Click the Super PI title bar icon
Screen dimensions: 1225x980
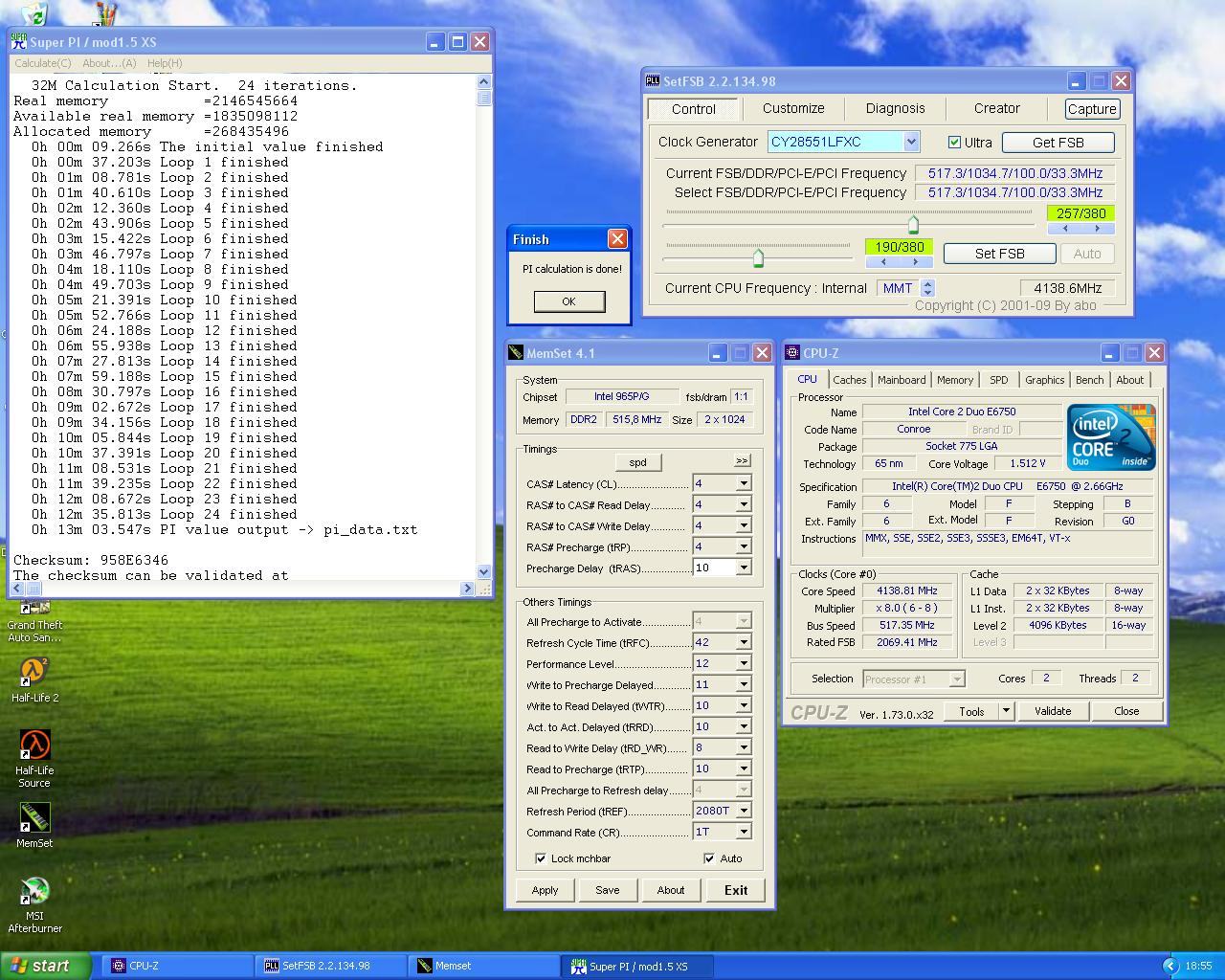pyautogui.click(x=18, y=42)
